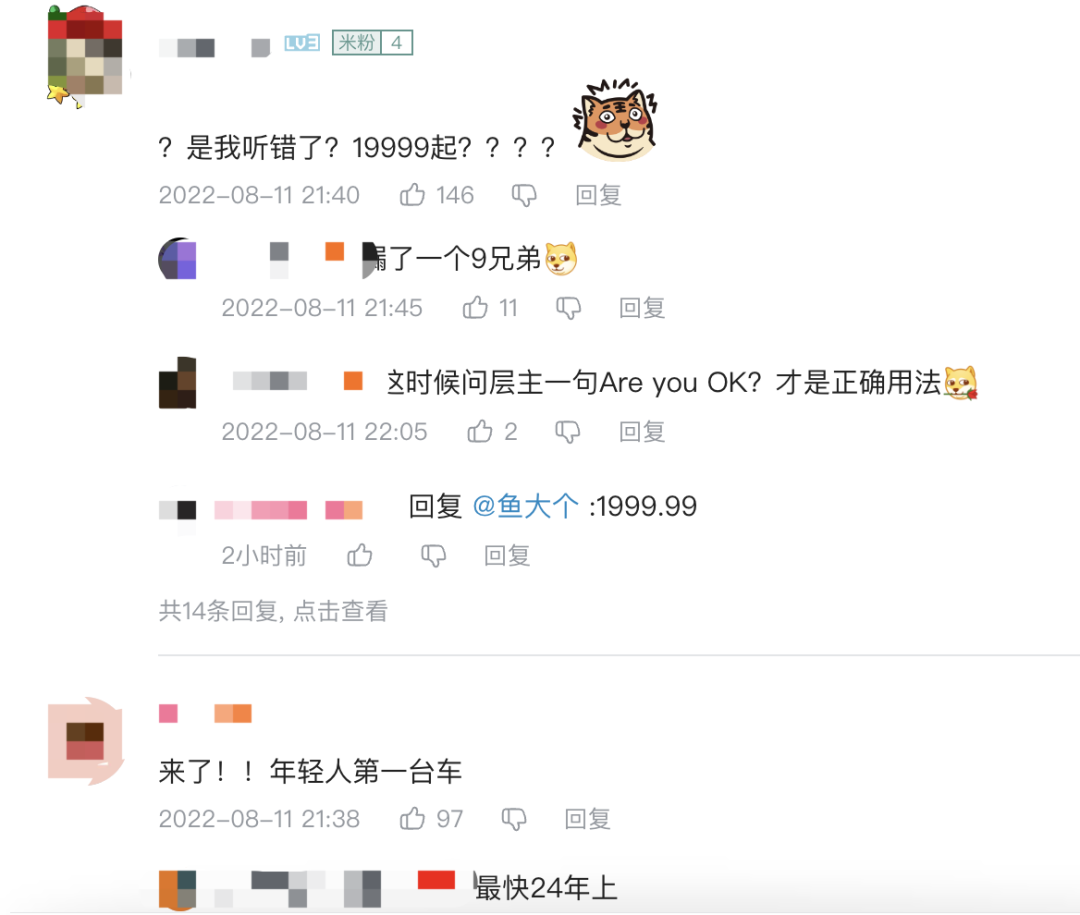Open avatar of 年轻人第一台车 commenter
The image size is (1080, 915).
[x=85, y=741]
